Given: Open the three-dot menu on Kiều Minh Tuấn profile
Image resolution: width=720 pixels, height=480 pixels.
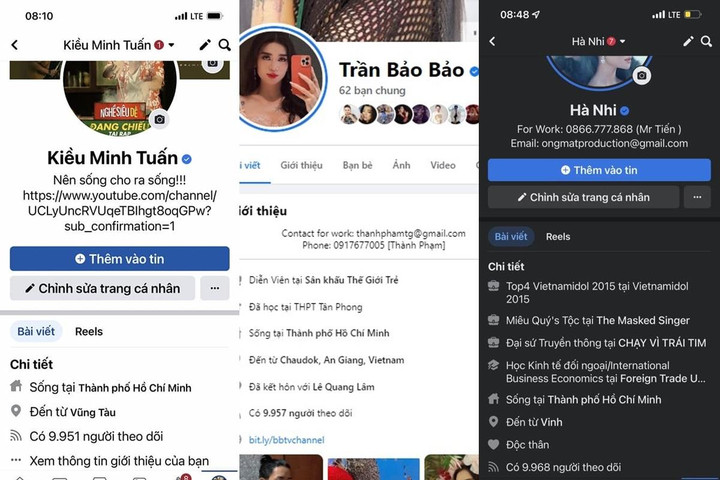Looking at the screenshot, I should click(214, 288).
